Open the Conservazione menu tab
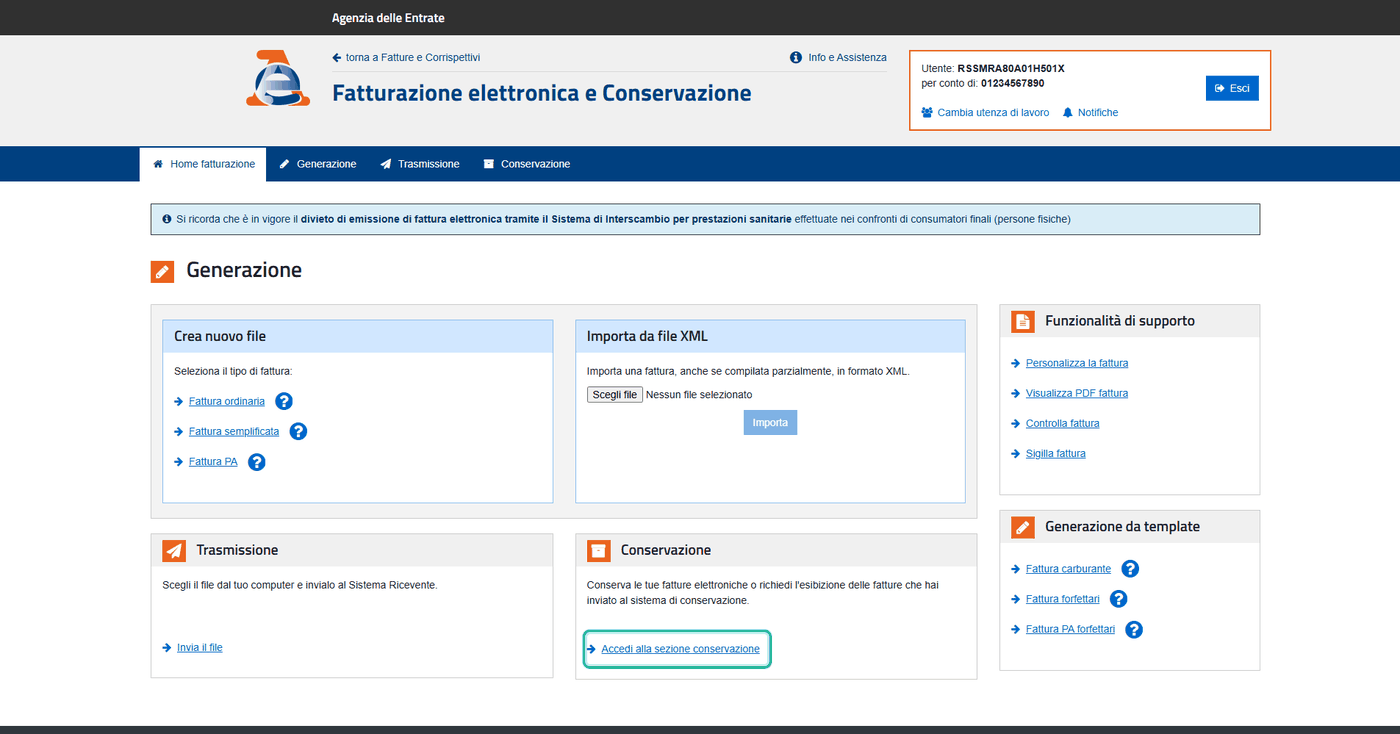Viewport: 1400px width, 734px height. 526,164
